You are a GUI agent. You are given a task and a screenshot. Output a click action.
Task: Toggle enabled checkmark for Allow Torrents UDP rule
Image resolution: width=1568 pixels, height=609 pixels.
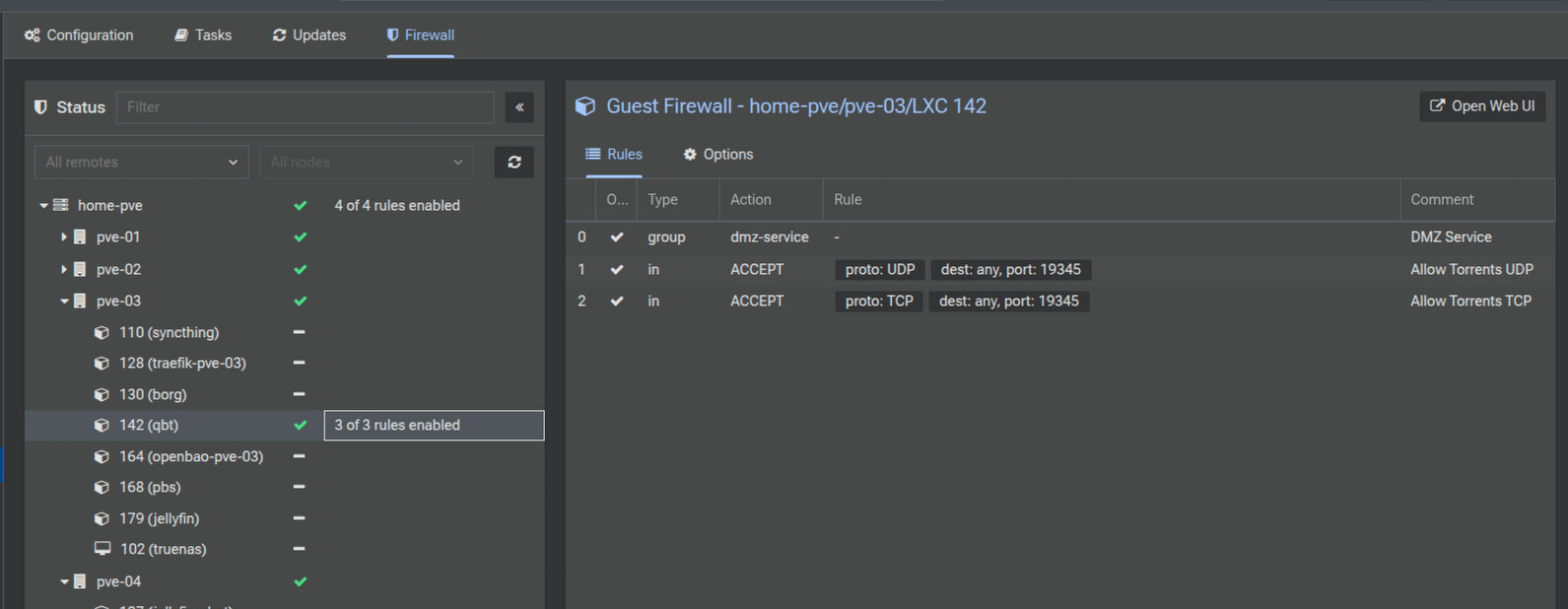coord(617,269)
